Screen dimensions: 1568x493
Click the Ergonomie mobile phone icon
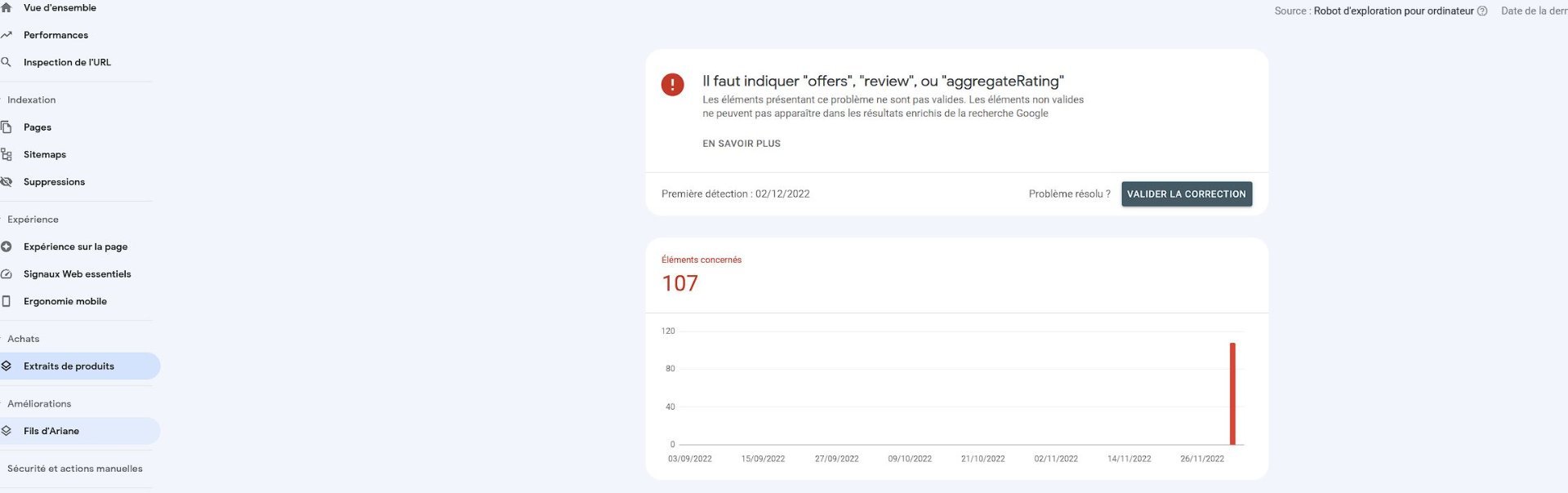pyautogui.click(x=7, y=301)
